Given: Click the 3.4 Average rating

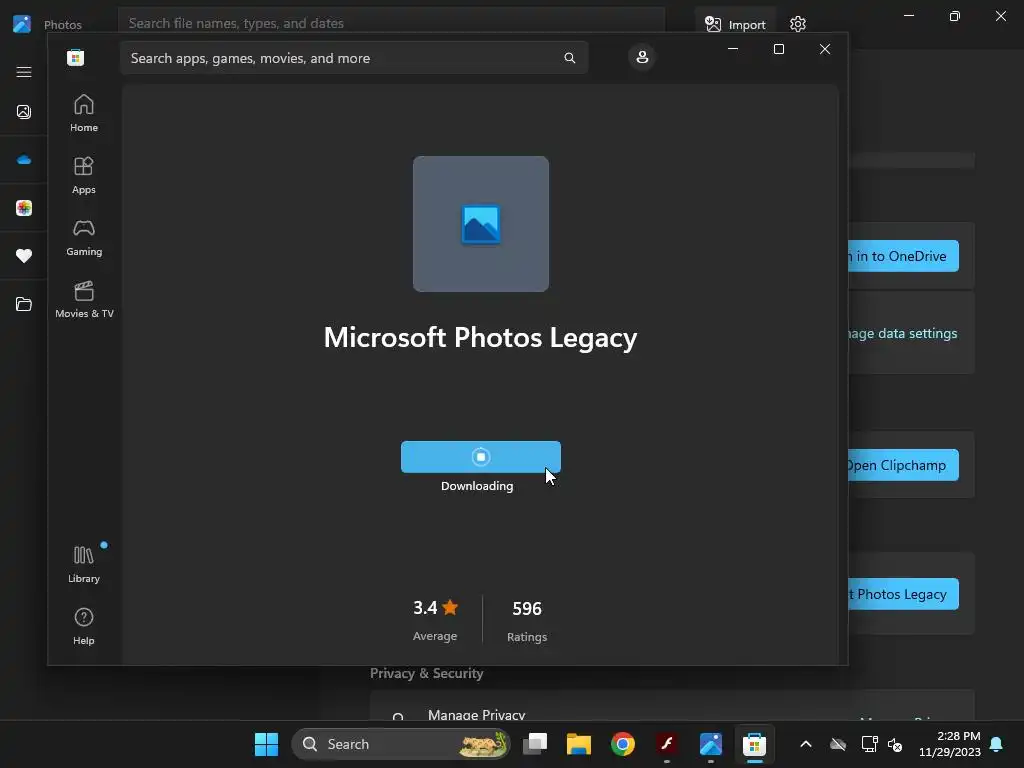Looking at the screenshot, I should click(436, 620).
